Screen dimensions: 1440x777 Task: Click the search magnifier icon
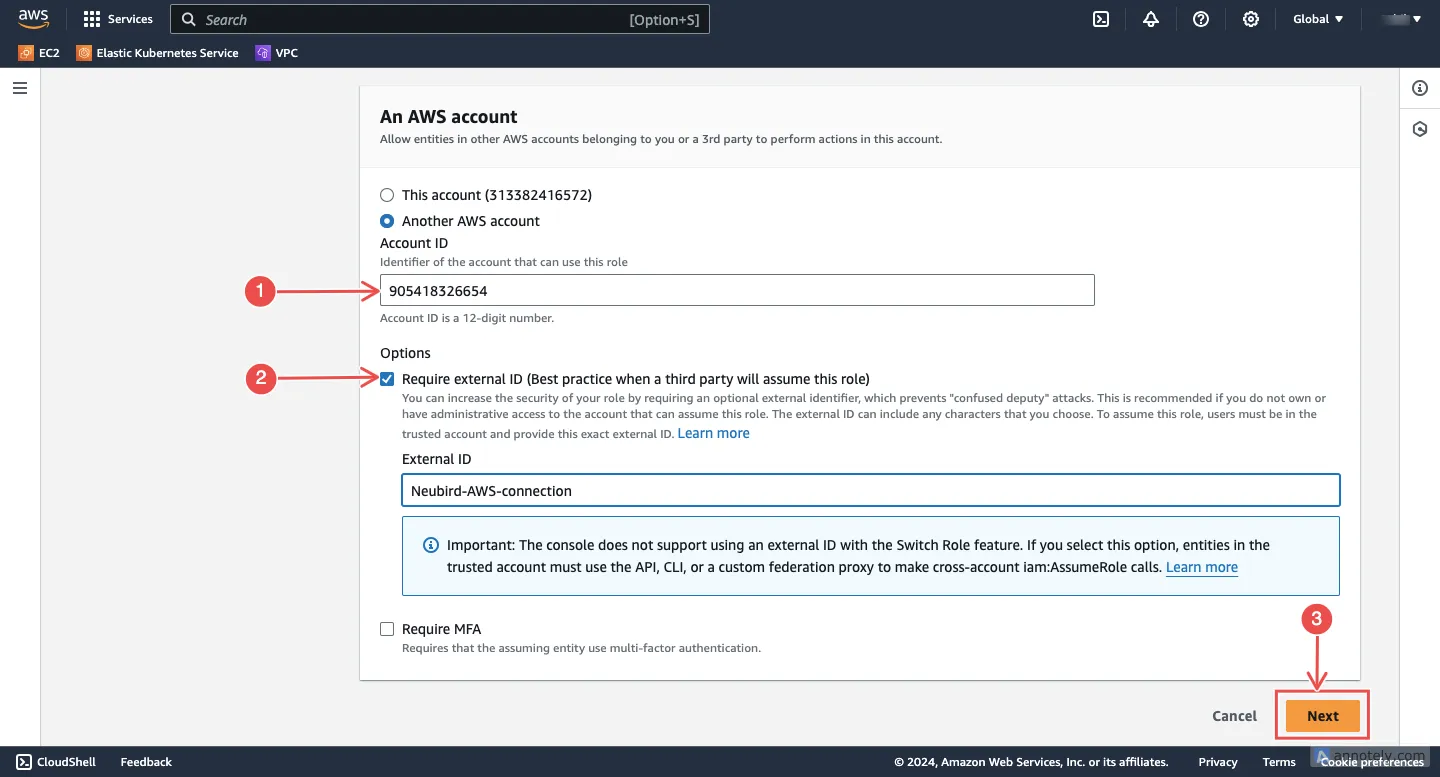point(189,19)
